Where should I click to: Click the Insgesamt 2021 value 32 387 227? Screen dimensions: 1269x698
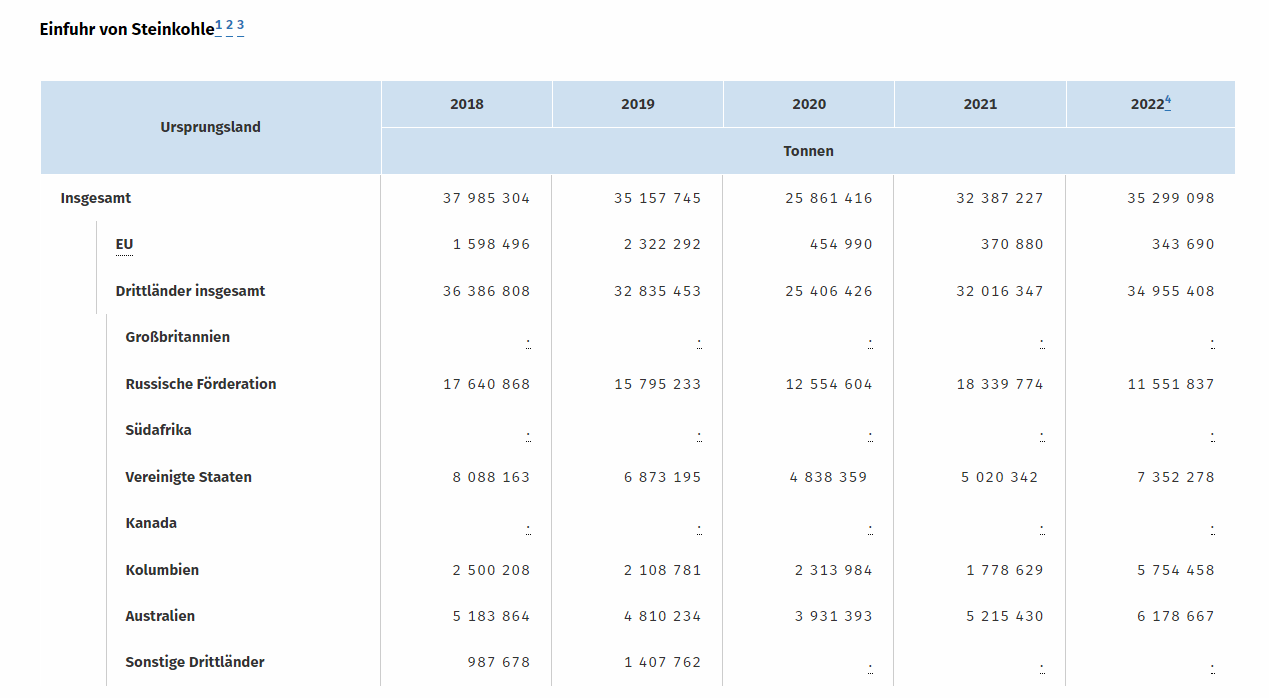999,198
